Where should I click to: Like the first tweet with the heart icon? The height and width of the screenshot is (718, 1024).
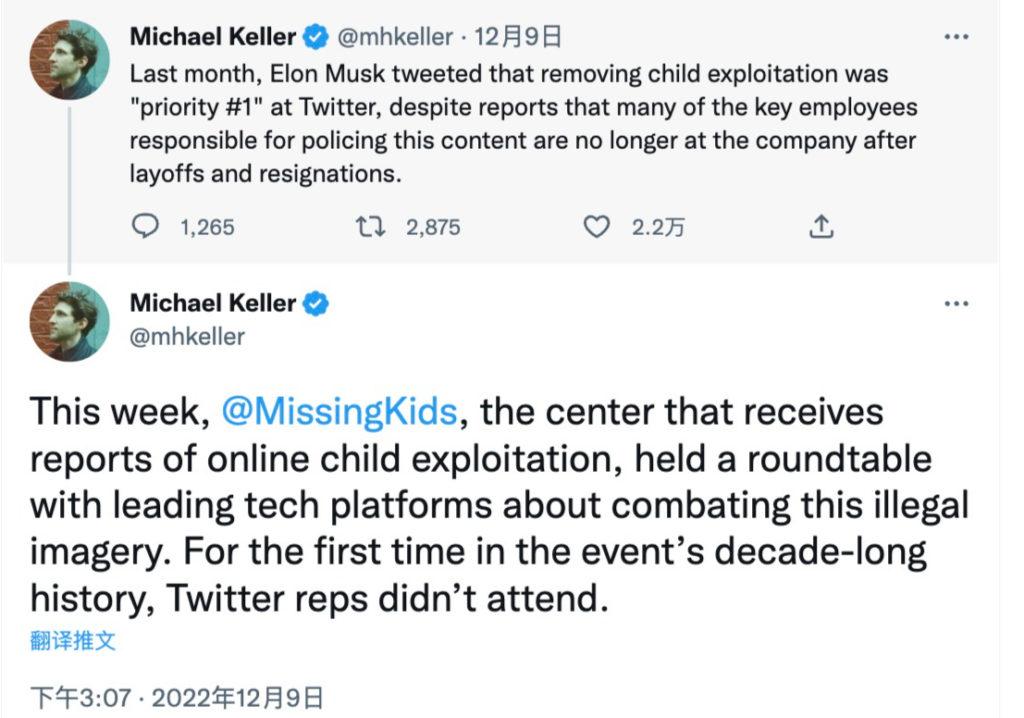596,227
